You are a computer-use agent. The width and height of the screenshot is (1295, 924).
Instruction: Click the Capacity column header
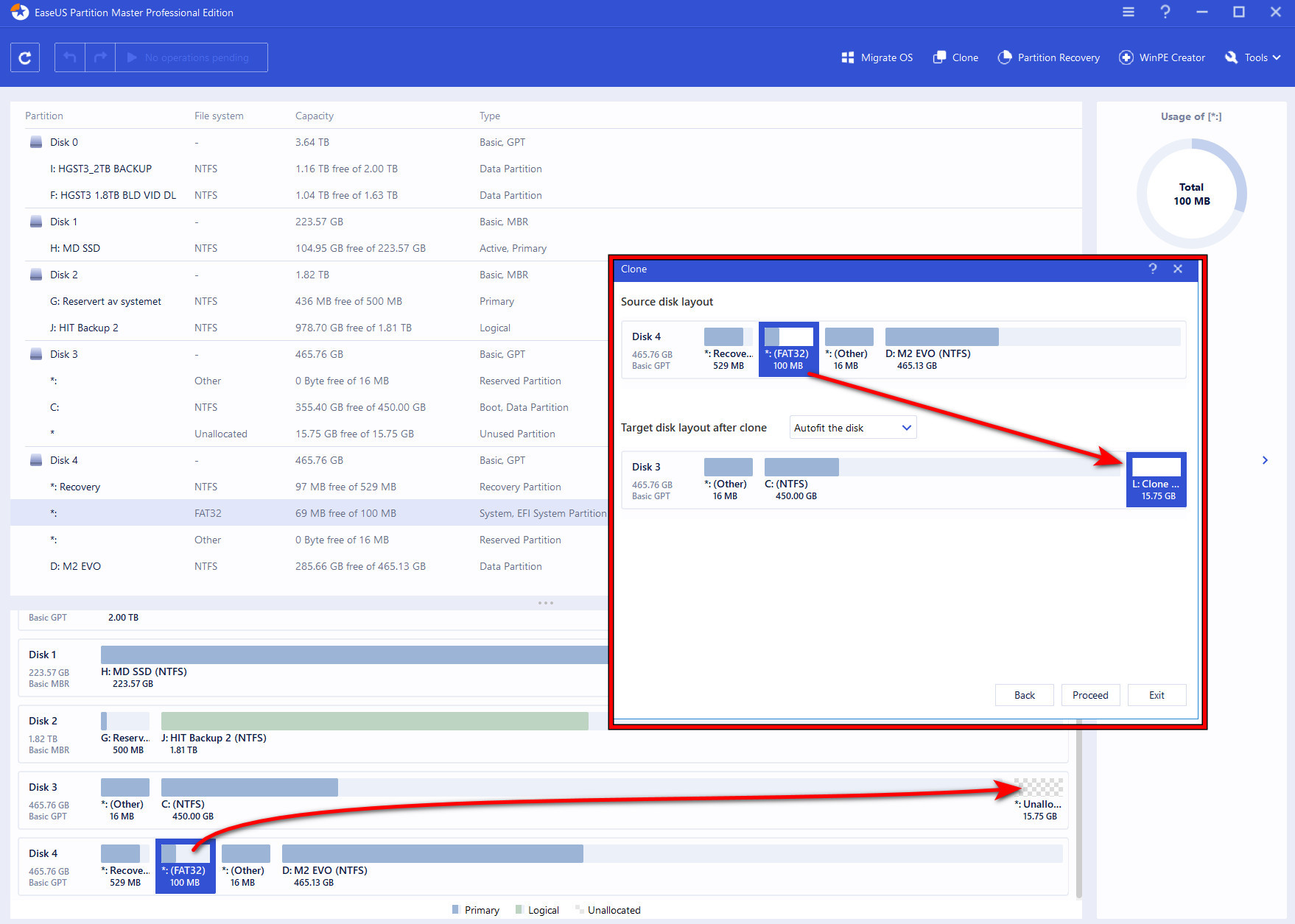tap(315, 116)
